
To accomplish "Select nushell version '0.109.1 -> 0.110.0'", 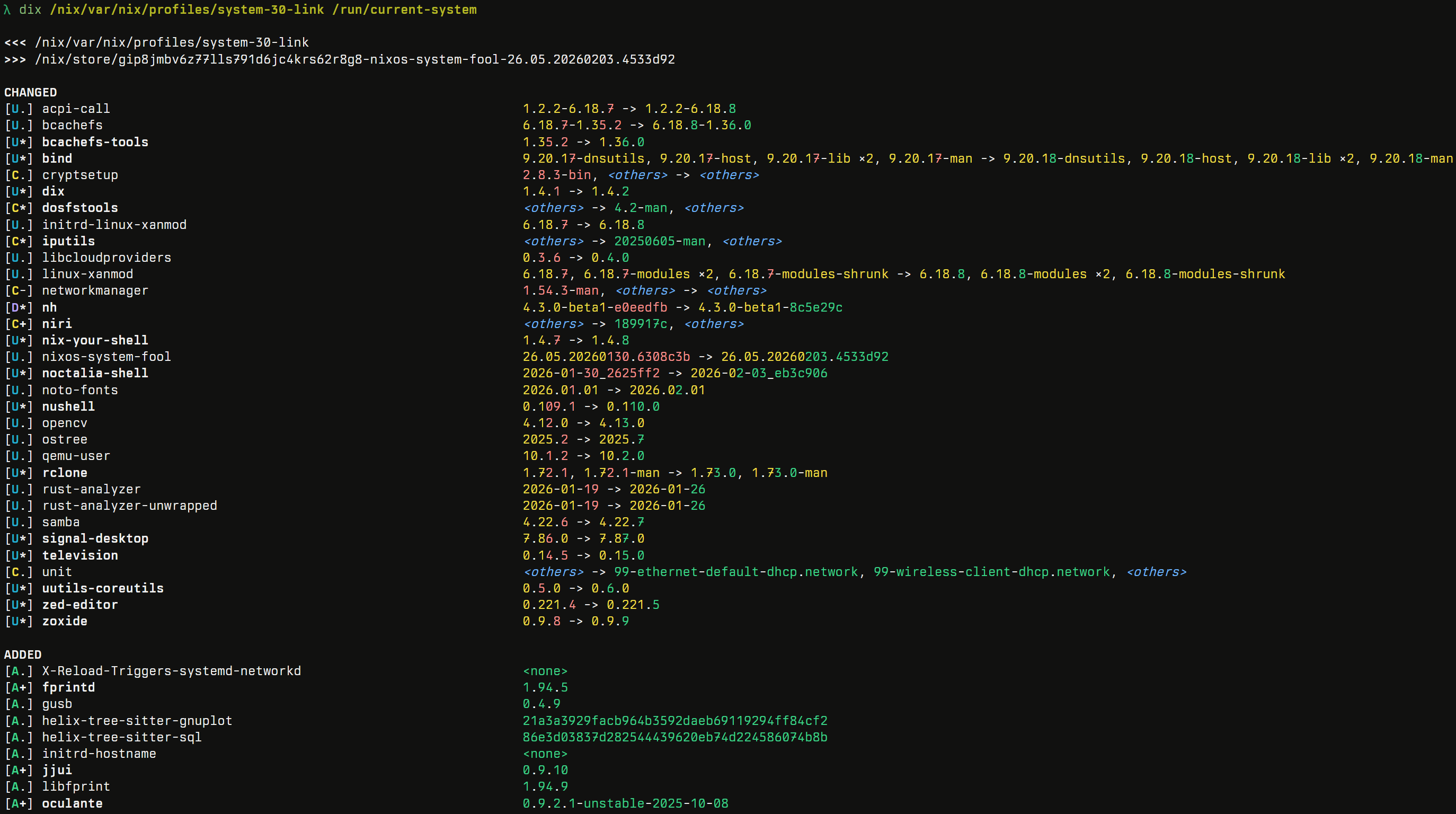I will [x=591, y=406].
